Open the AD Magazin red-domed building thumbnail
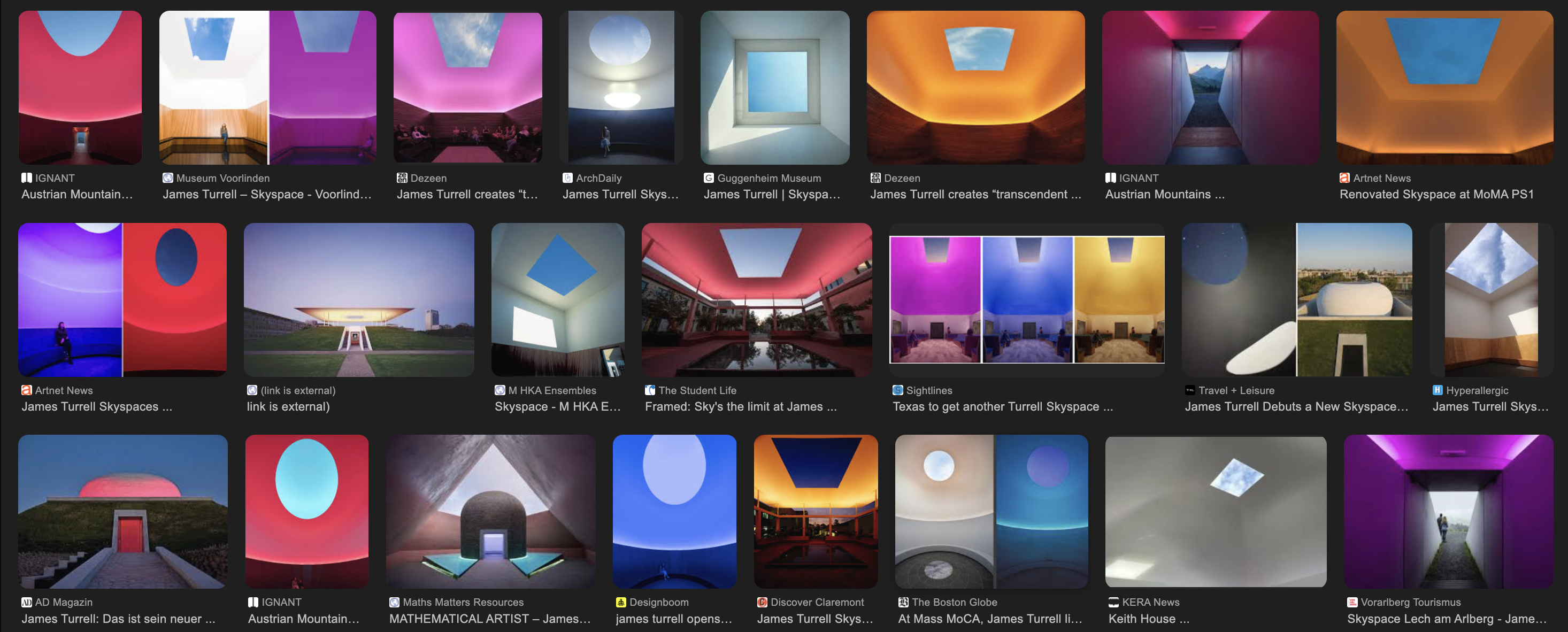The width and height of the screenshot is (1568, 632). pyautogui.click(x=123, y=512)
